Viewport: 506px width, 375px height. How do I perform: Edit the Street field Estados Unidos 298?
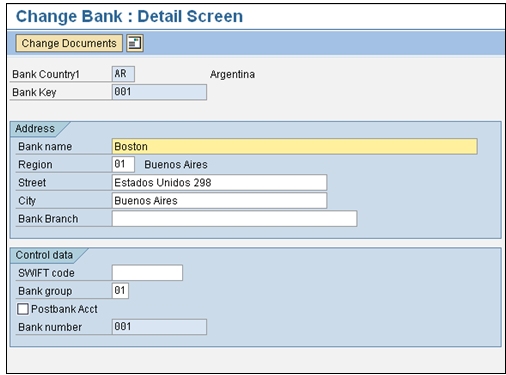pyautogui.click(x=219, y=182)
